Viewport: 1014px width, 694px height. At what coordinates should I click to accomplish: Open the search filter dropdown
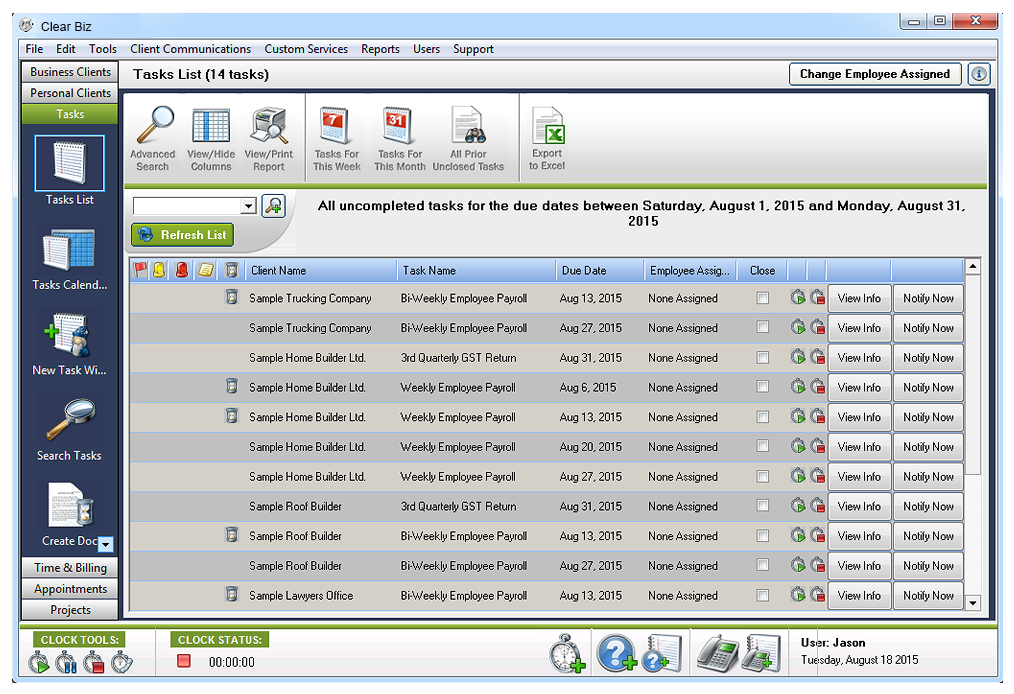click(248, 205)
